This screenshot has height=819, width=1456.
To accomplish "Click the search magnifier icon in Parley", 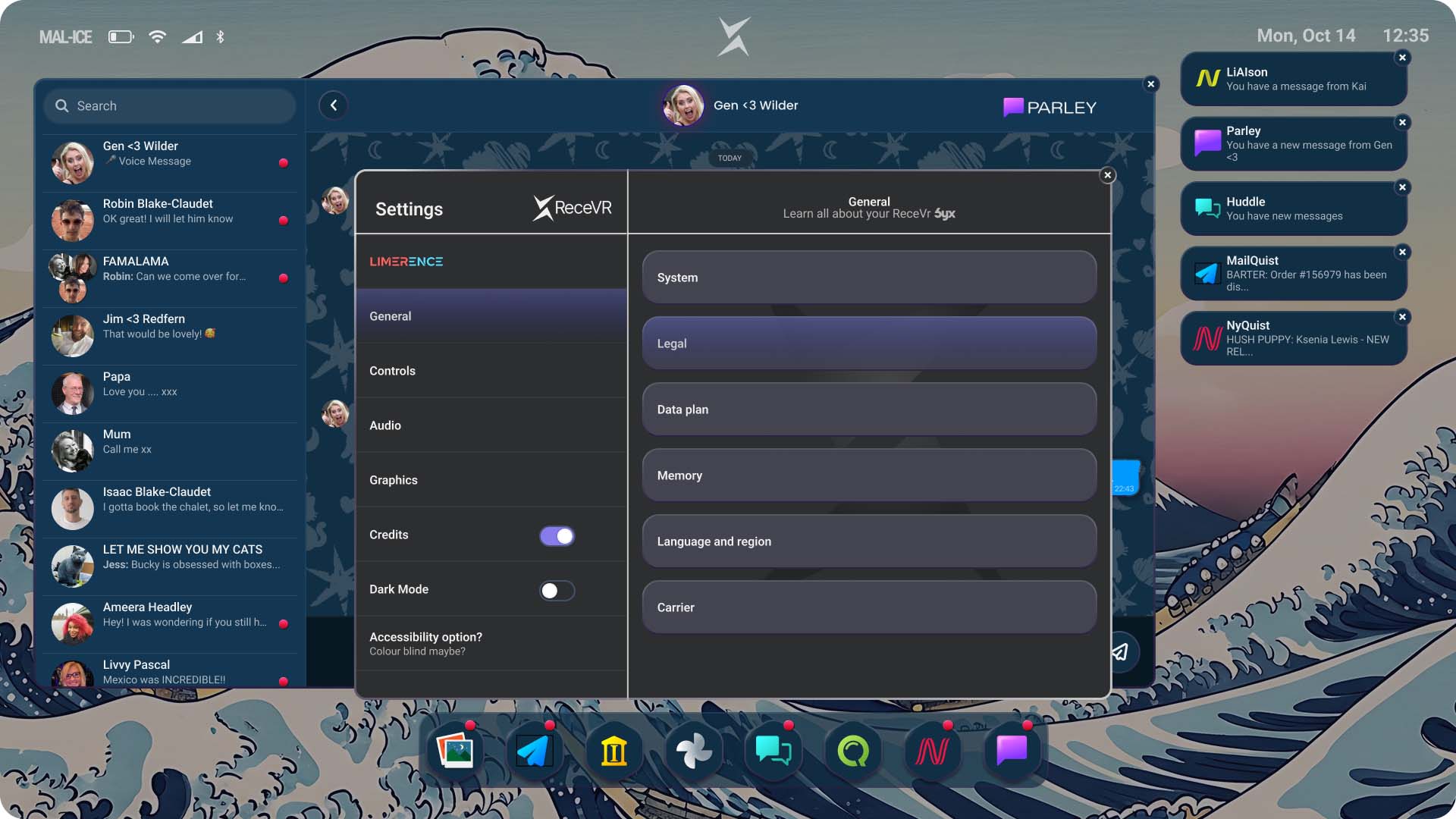I will [62, 106].
